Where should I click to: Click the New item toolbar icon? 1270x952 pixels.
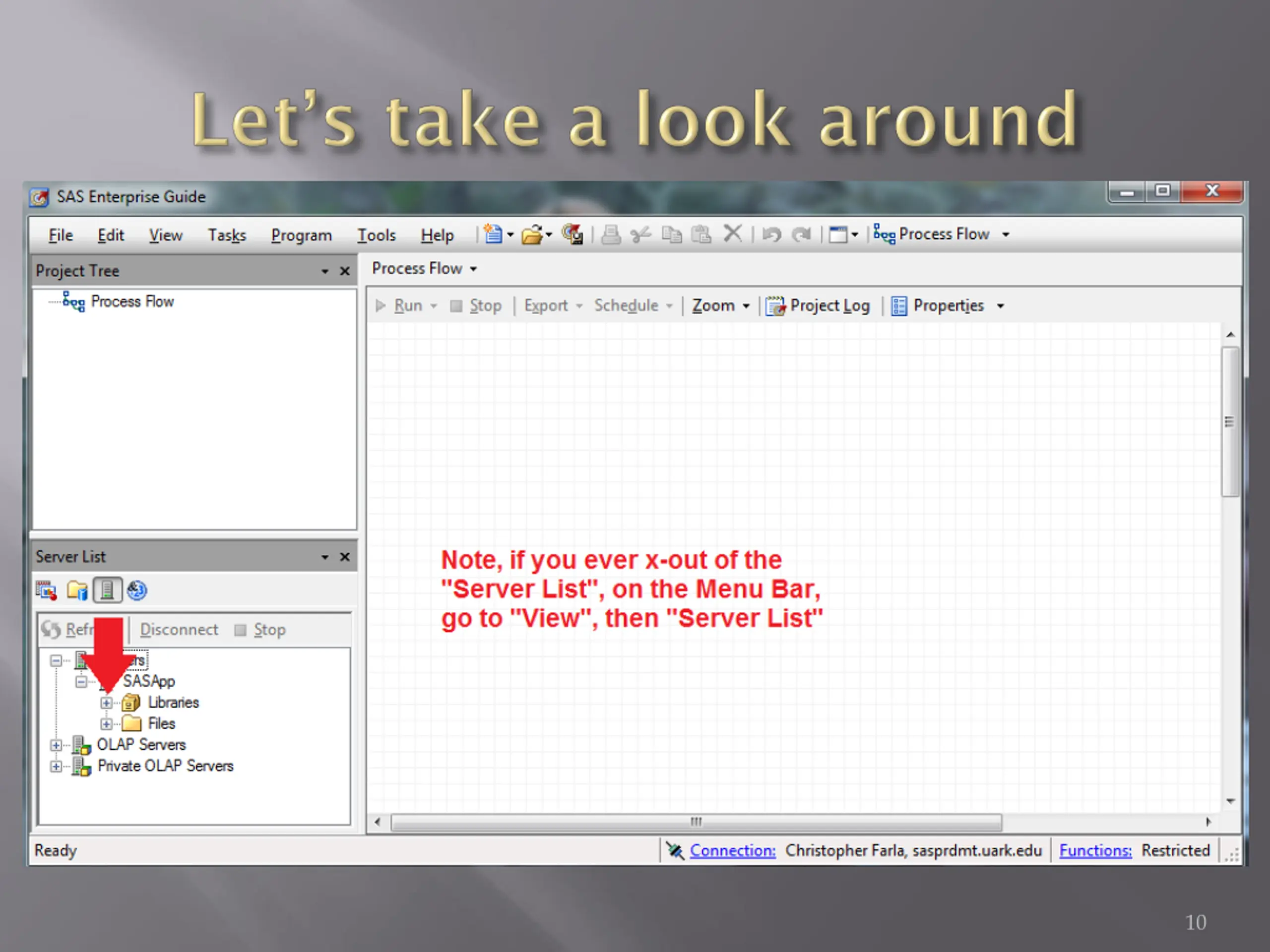tap(493, 234)
